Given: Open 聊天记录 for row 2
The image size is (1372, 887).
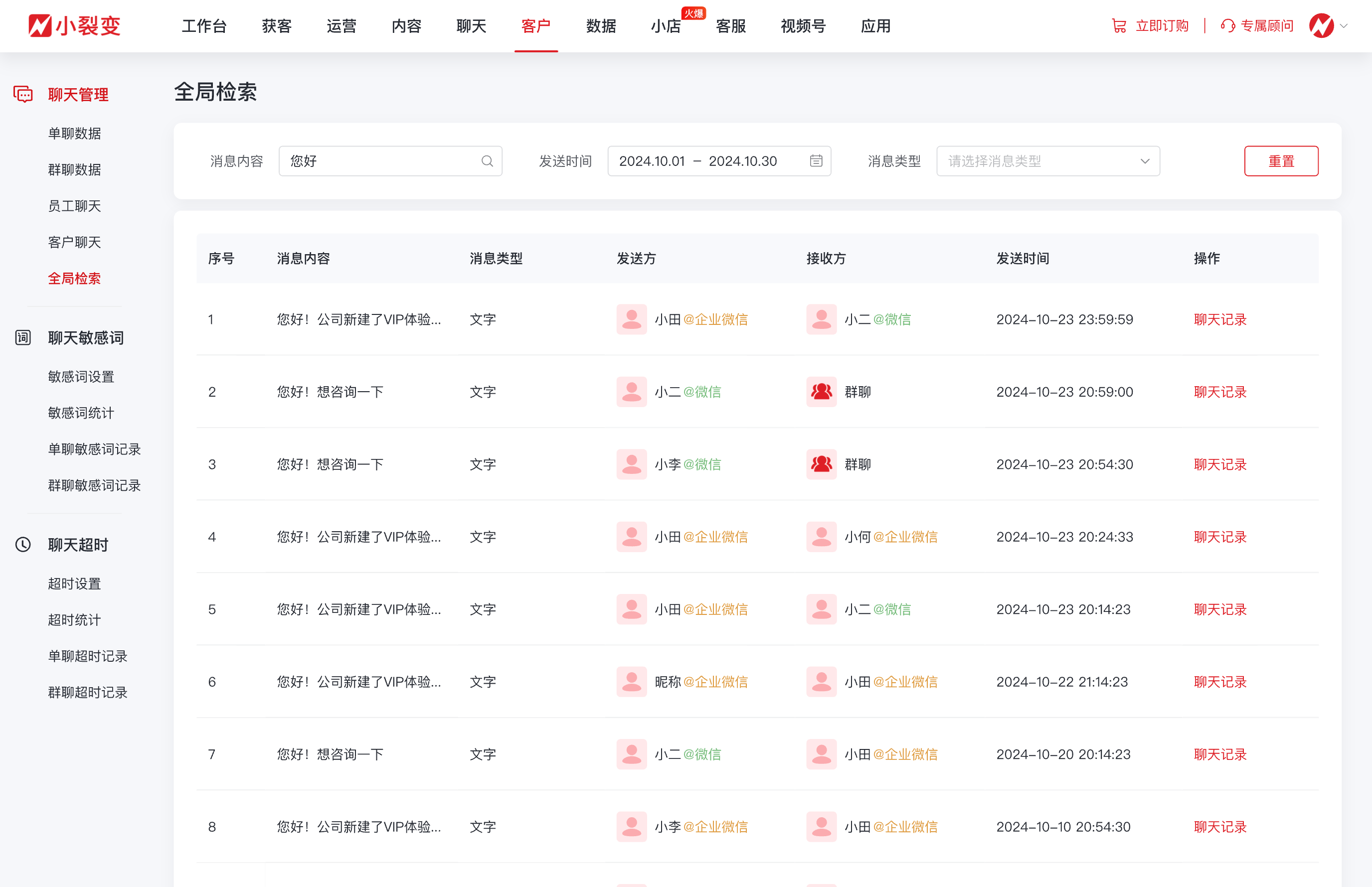Looking at the screenshot, I should click(x=1220, y=392).
